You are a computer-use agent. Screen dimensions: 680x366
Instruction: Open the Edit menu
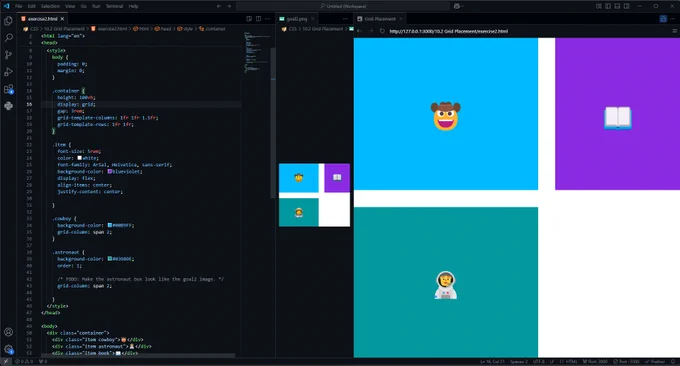[32, 6]
